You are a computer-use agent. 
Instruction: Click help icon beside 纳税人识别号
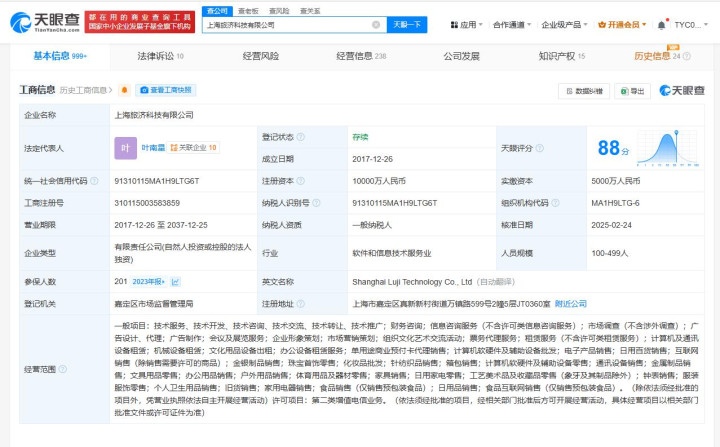(316, 203)
